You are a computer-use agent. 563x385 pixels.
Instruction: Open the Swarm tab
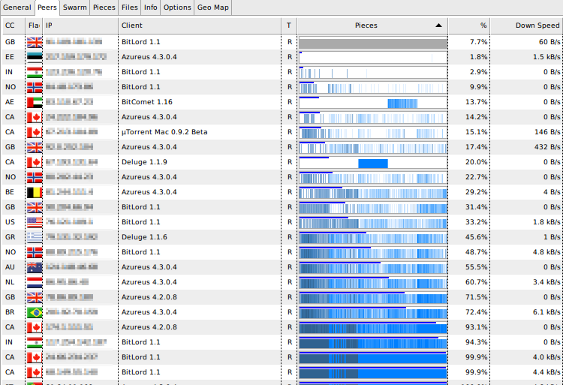click(x=75, y=7)
